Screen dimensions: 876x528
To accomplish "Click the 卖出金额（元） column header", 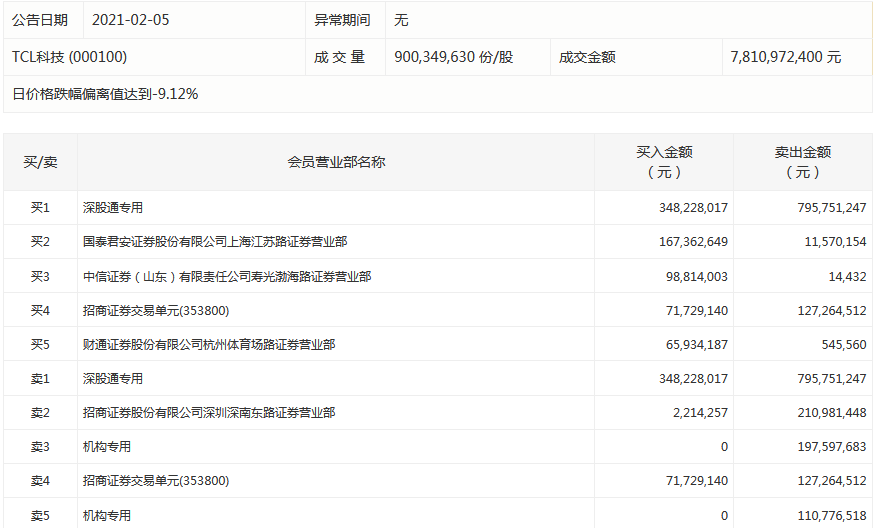I will tap(803, 162).
